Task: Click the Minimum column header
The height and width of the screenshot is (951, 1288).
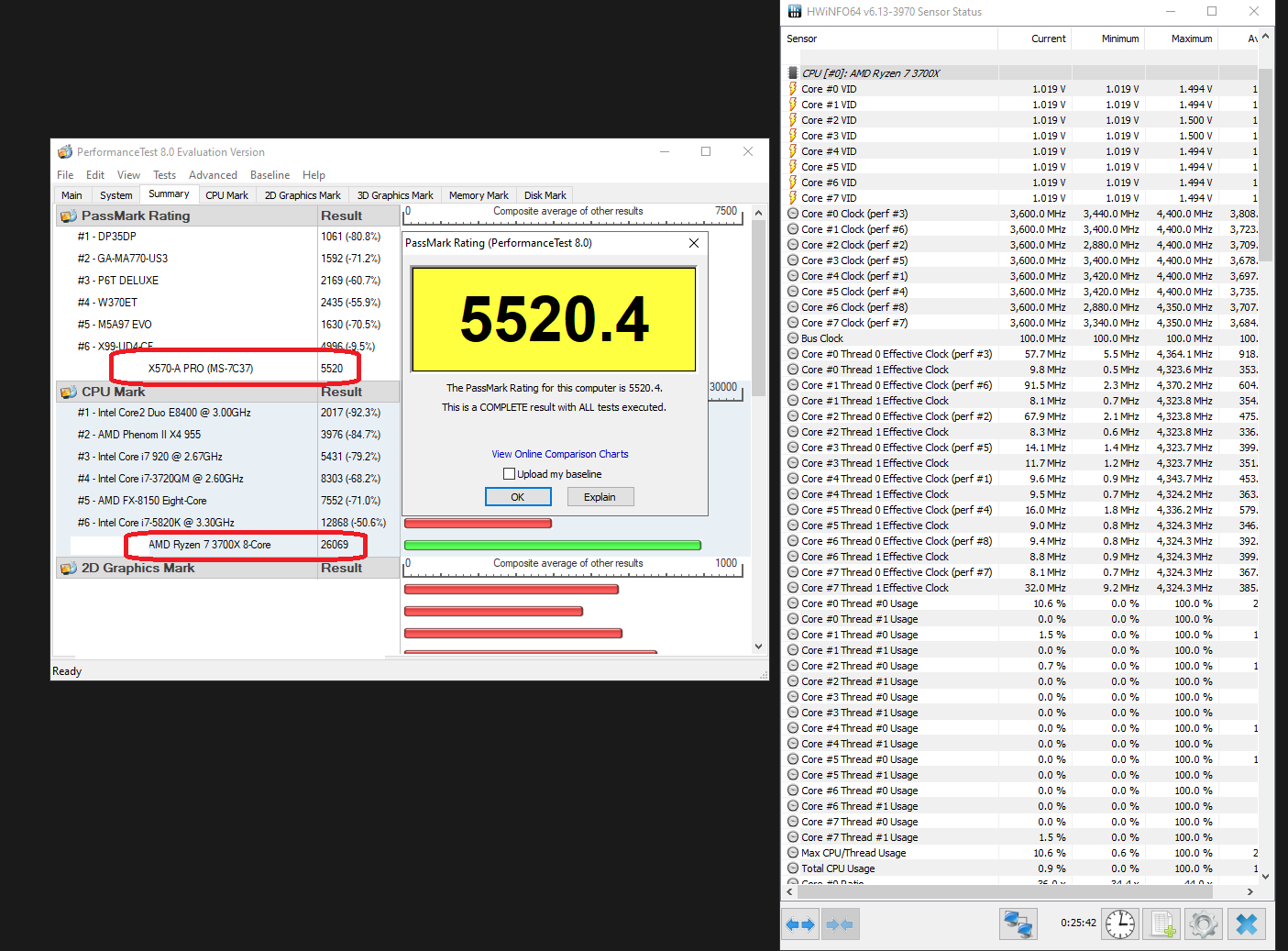Action: pyautogui.click(x=1107, y=39)
